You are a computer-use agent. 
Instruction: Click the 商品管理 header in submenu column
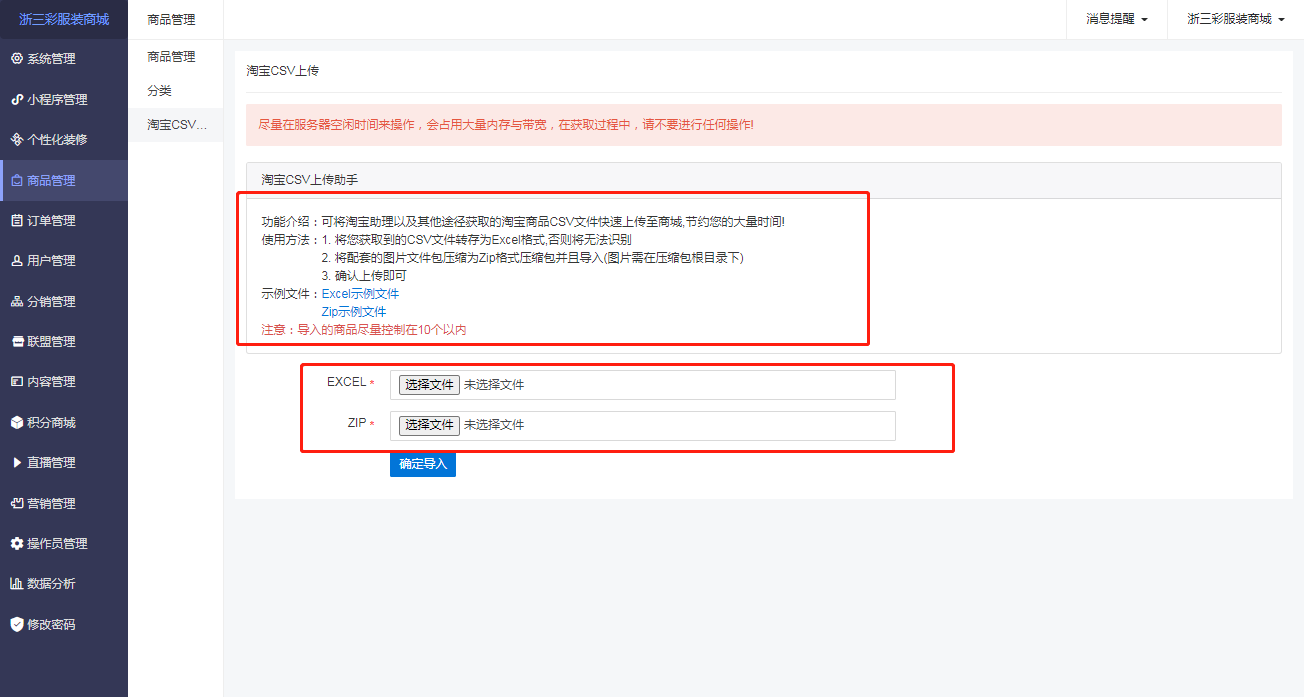point(171,19)
